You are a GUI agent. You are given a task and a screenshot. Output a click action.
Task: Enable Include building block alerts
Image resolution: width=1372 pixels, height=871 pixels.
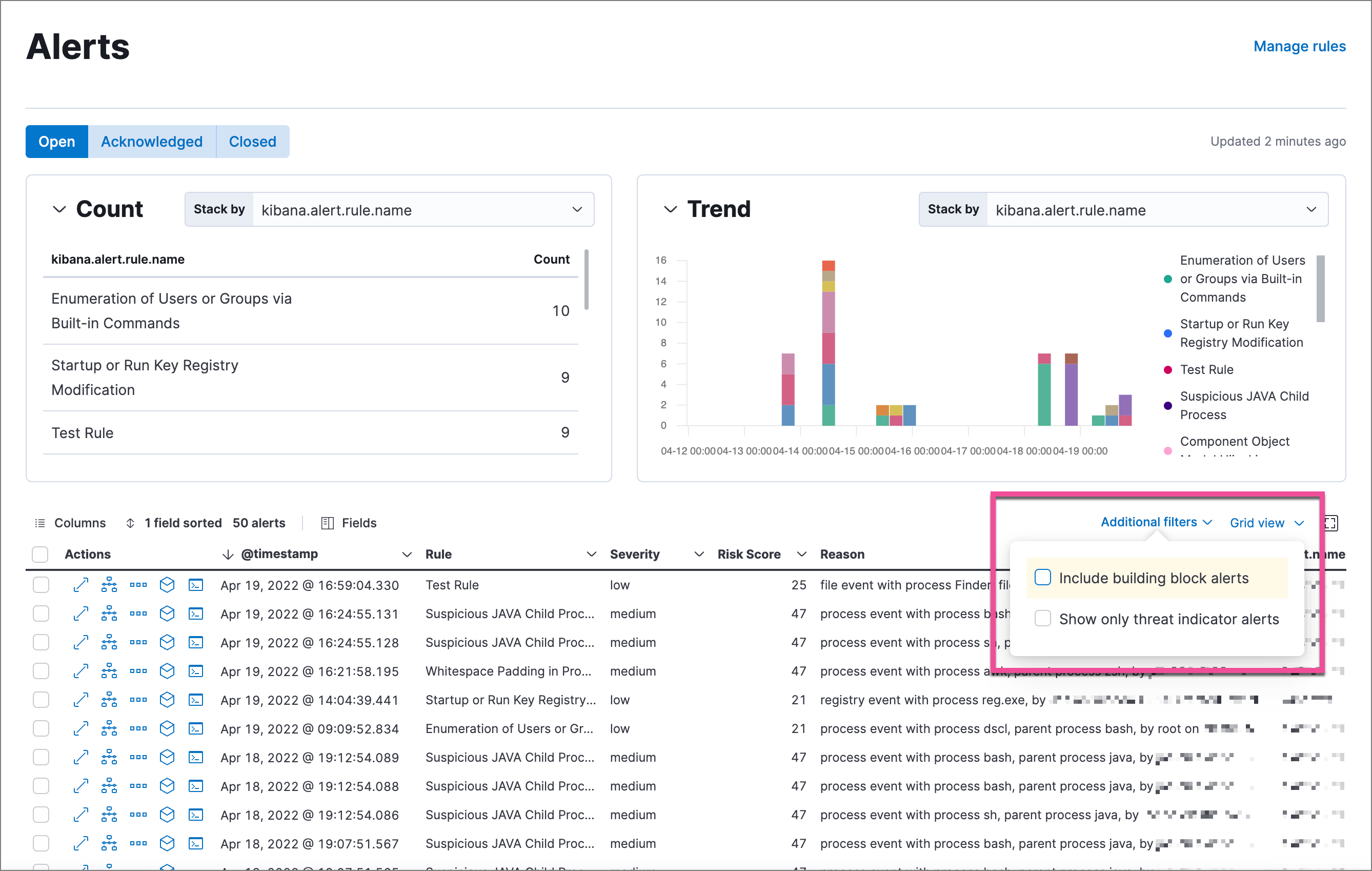pyautogui.click(x=1043, y=578)
